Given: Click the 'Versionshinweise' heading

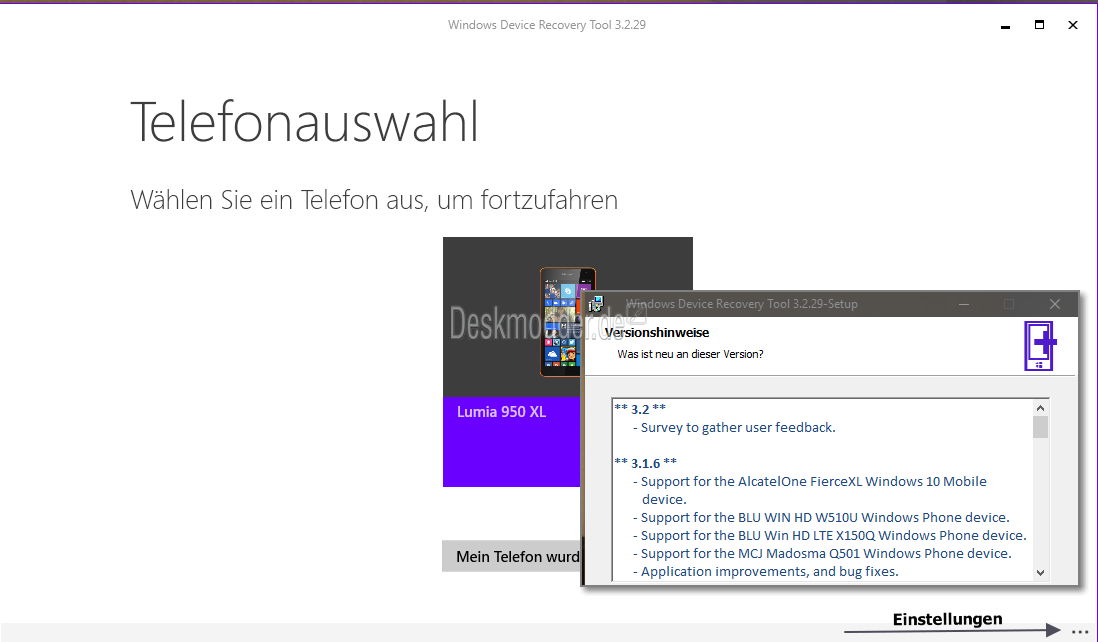Looking at the screenshot, I should coord(657,333).
